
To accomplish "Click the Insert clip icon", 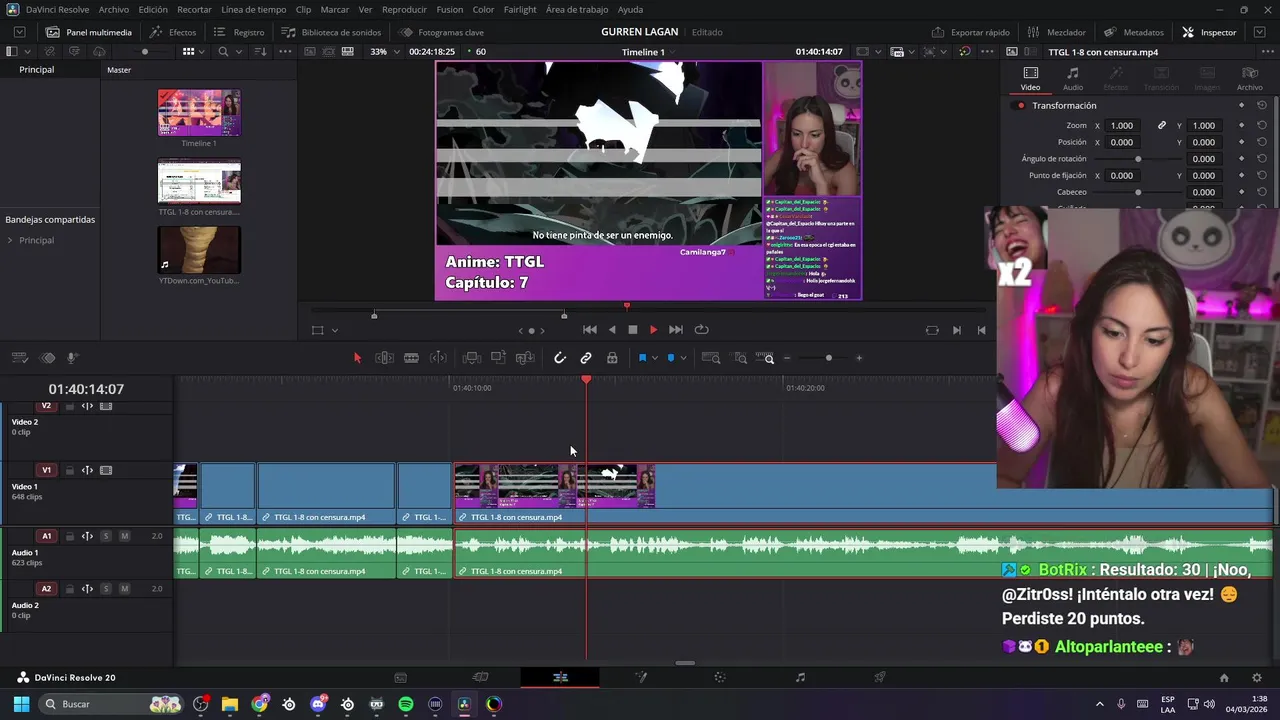I will [472, 358].
